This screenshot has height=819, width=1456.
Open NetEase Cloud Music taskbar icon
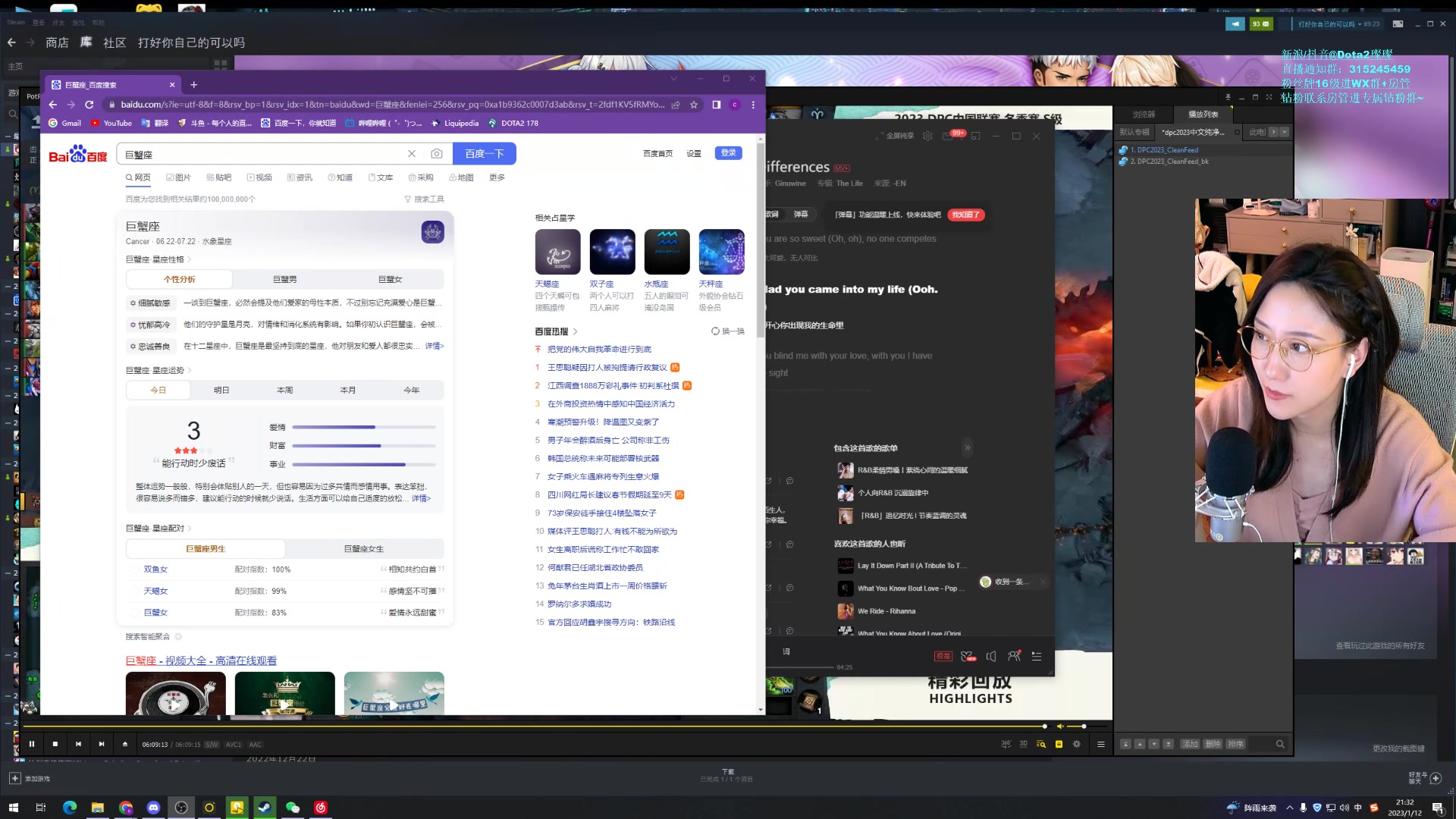click(x=321, y=808)
